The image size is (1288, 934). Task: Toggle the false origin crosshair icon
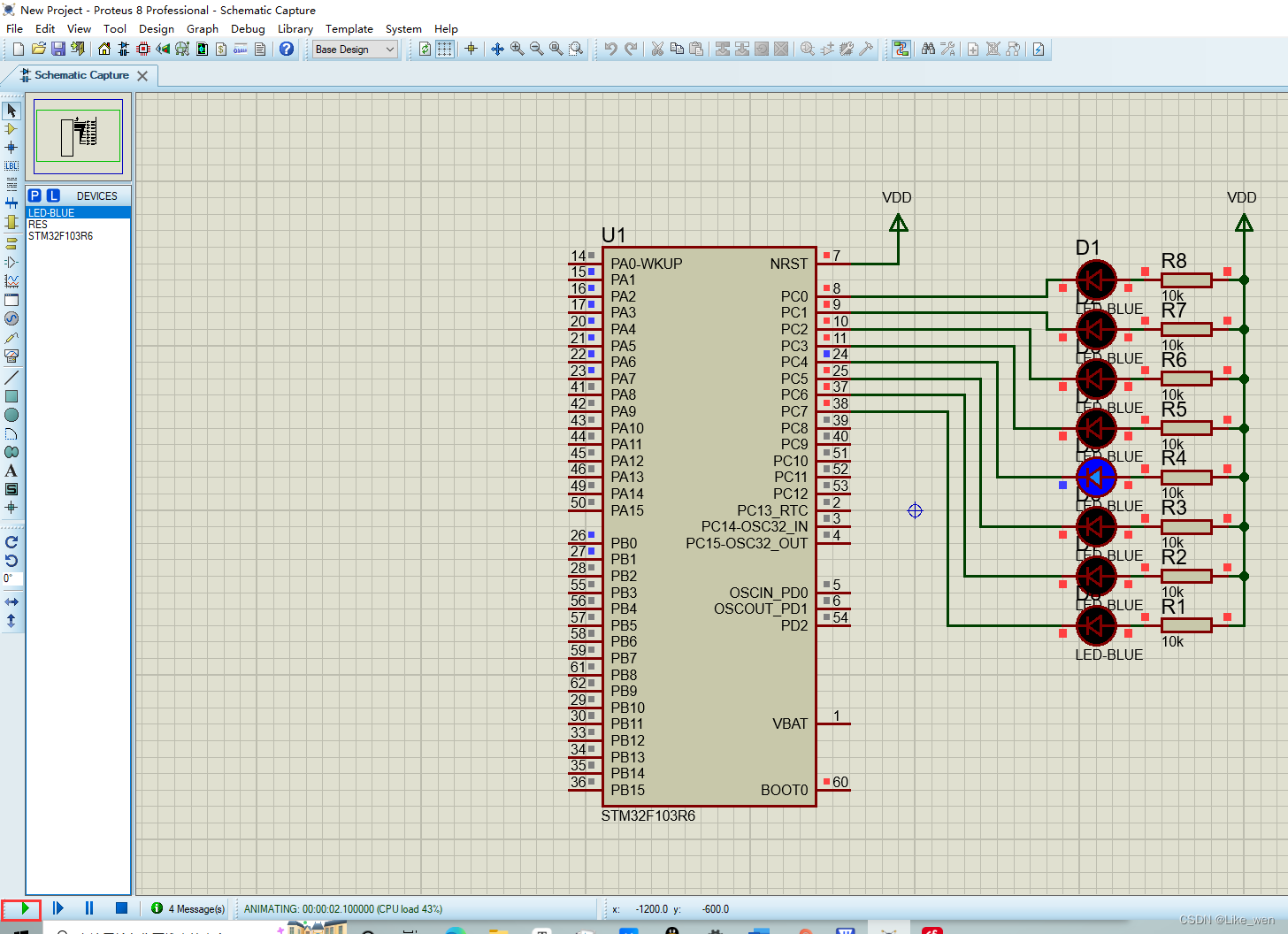pyautogui.click(x=471, y=50)
